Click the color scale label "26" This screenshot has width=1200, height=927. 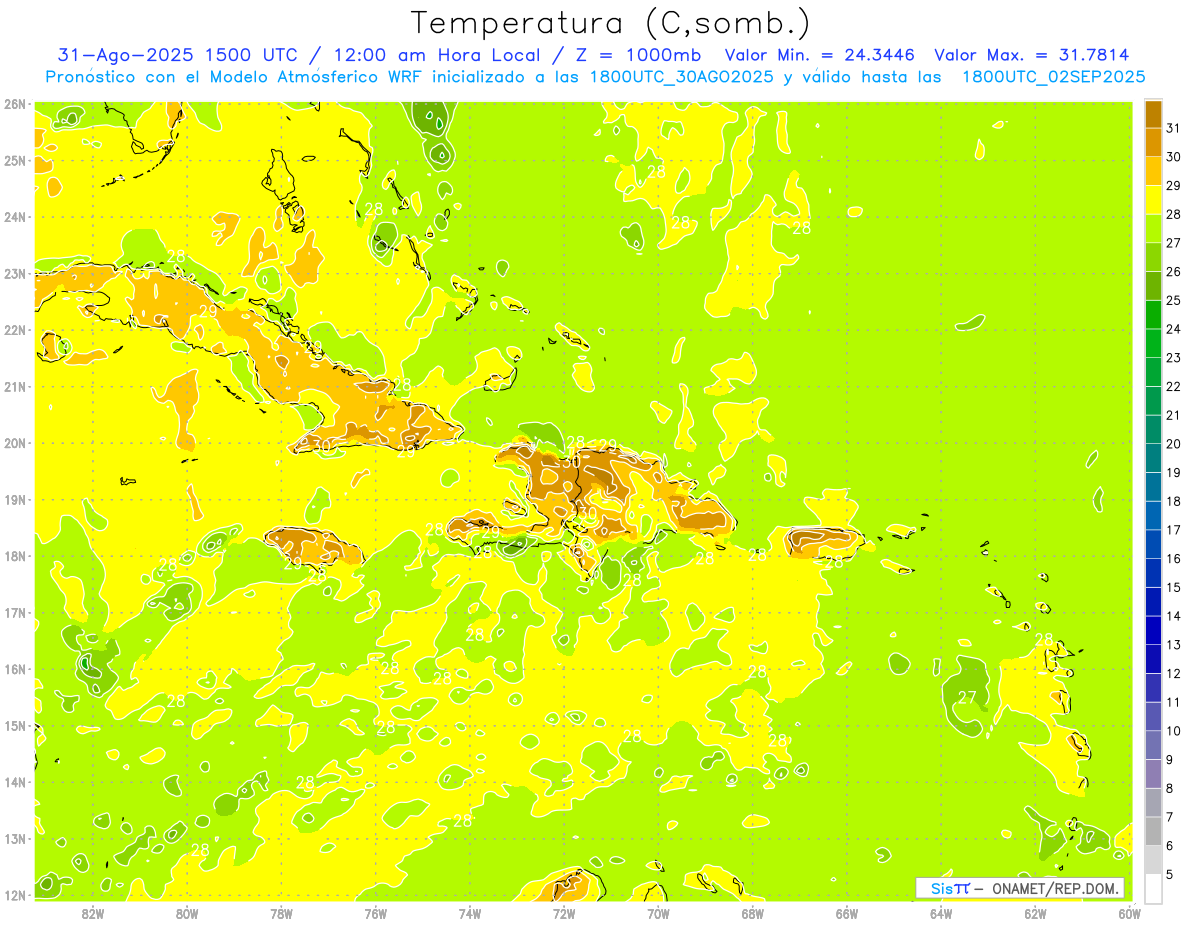coord(1173,272)
